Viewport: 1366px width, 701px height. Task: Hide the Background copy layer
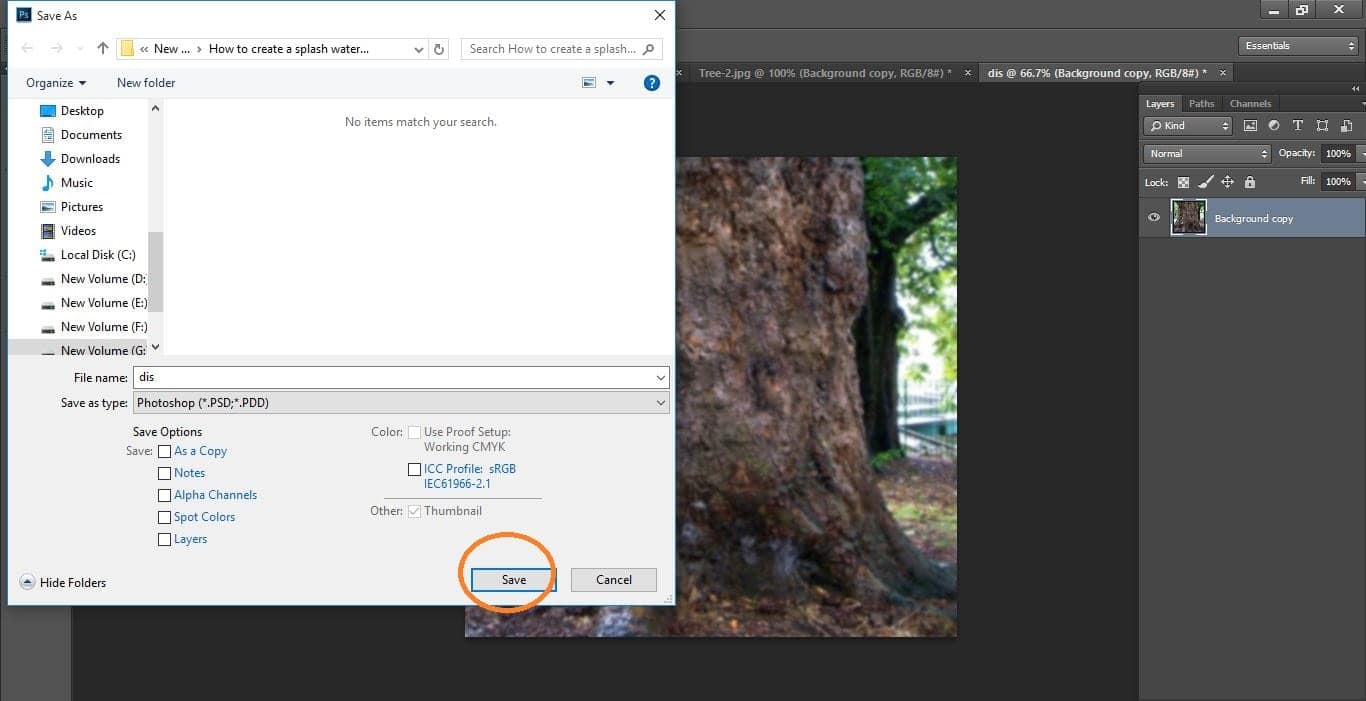(x=1153, y=217)
